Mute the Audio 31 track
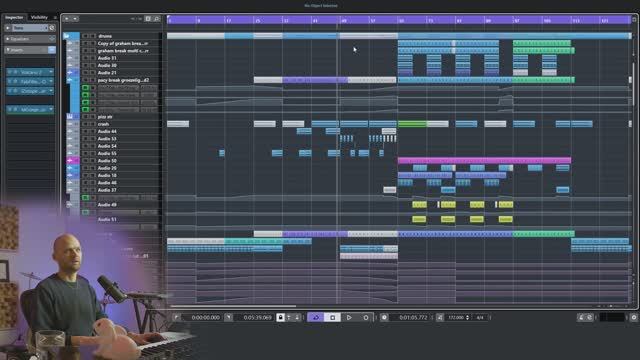Viewport: 640px width, 360px height. point(85,58)
